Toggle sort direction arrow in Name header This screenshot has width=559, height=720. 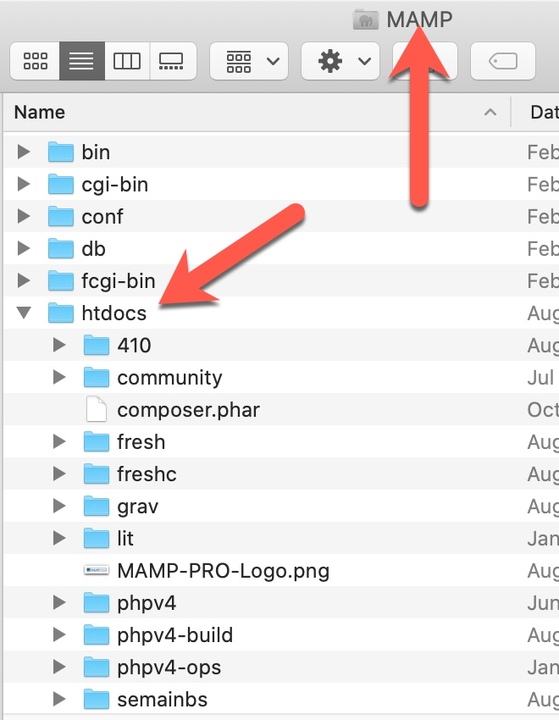pos(490,112)
